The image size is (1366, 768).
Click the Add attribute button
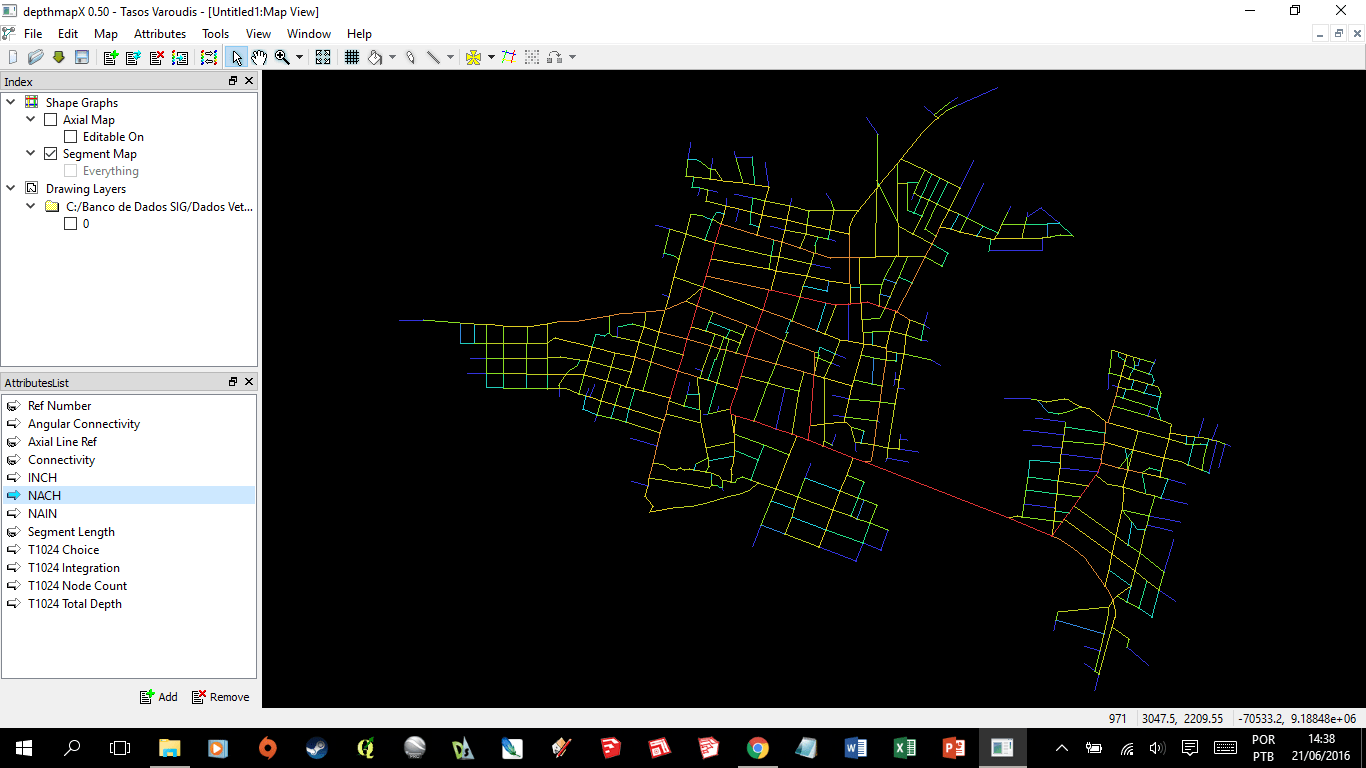point(159,697)
